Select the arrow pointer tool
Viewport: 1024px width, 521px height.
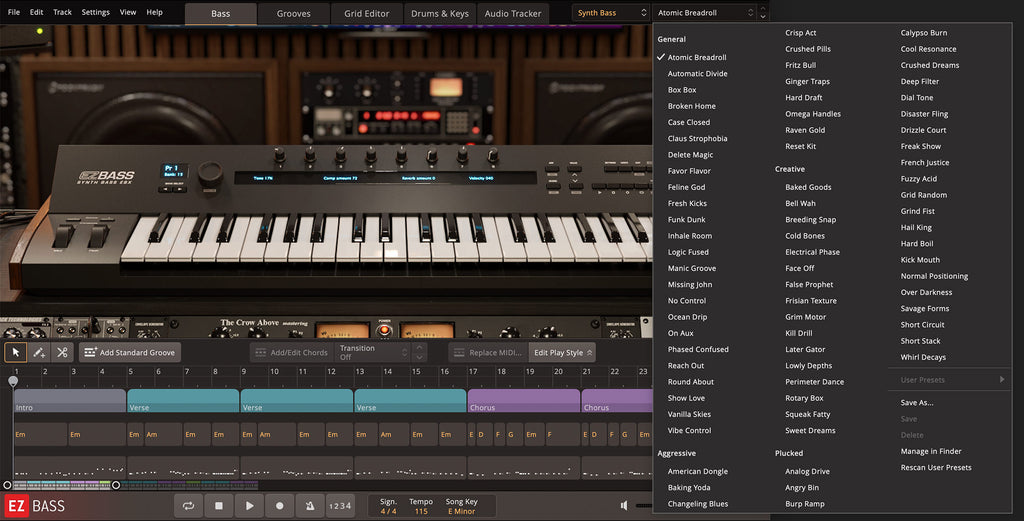16,353
